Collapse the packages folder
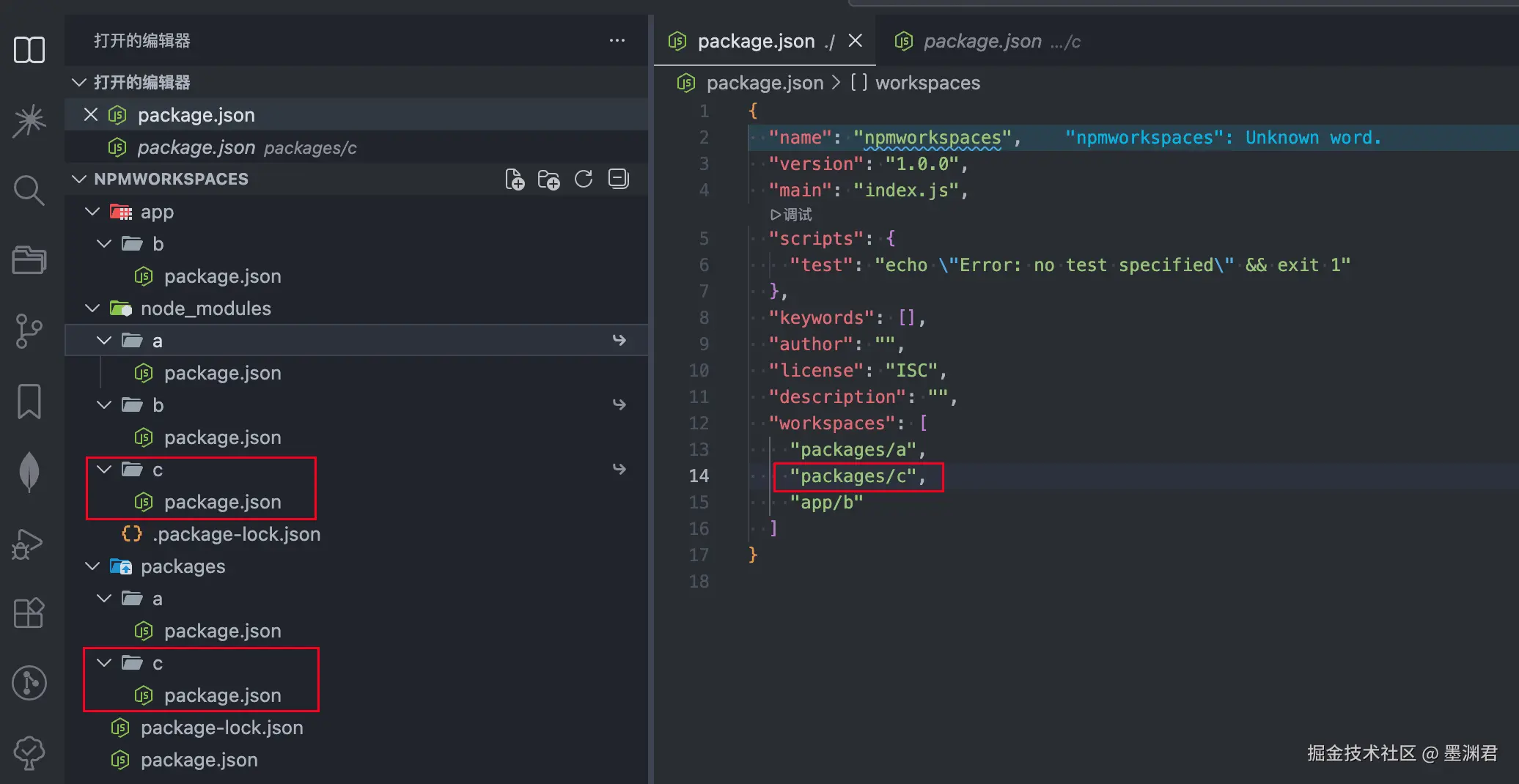 (92, 566)
